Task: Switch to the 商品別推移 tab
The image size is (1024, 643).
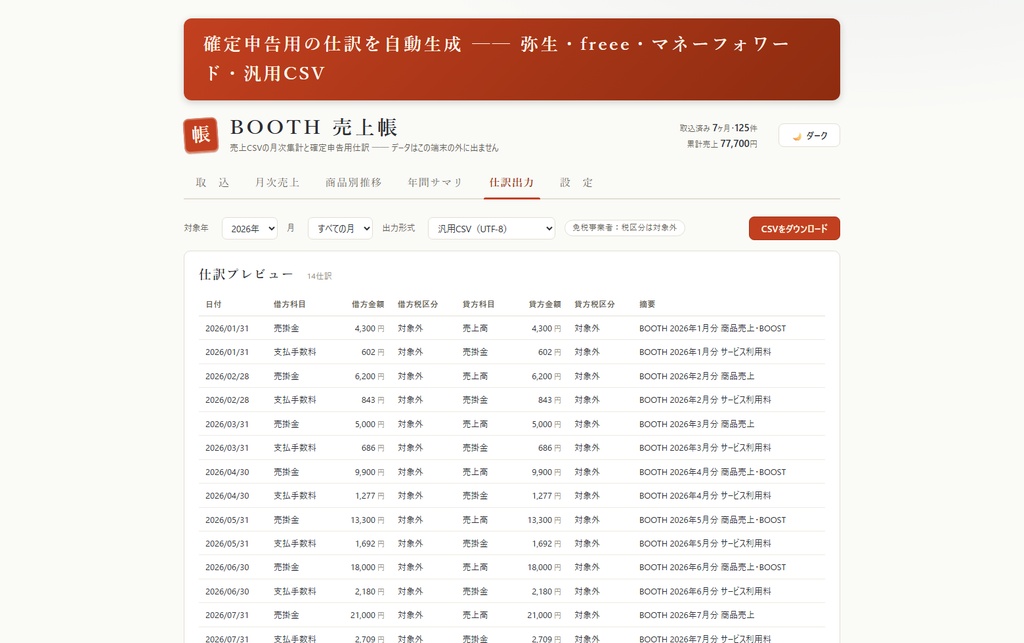Action: tap(353, 183)
